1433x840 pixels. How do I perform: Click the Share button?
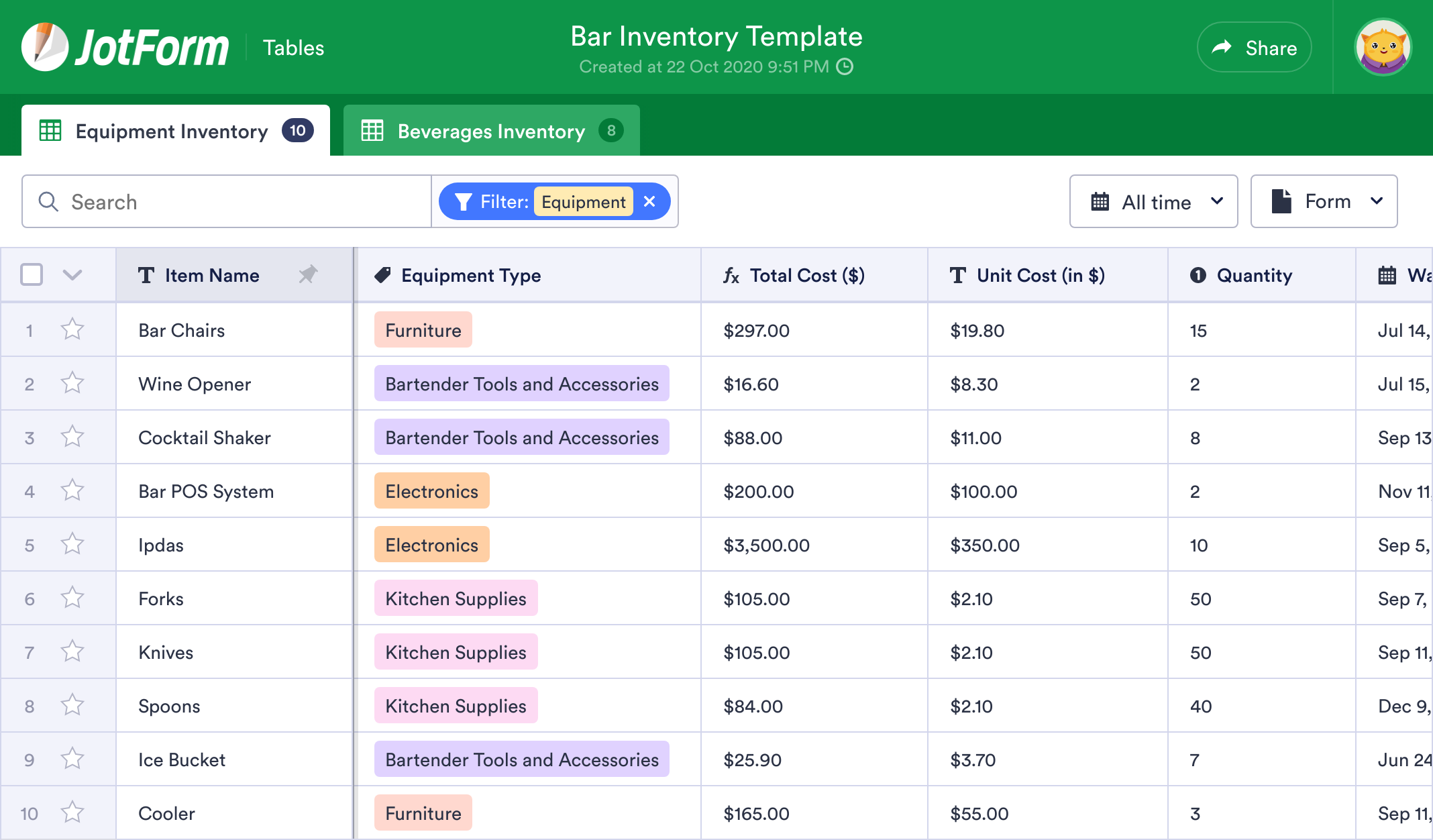(1254, 47)
